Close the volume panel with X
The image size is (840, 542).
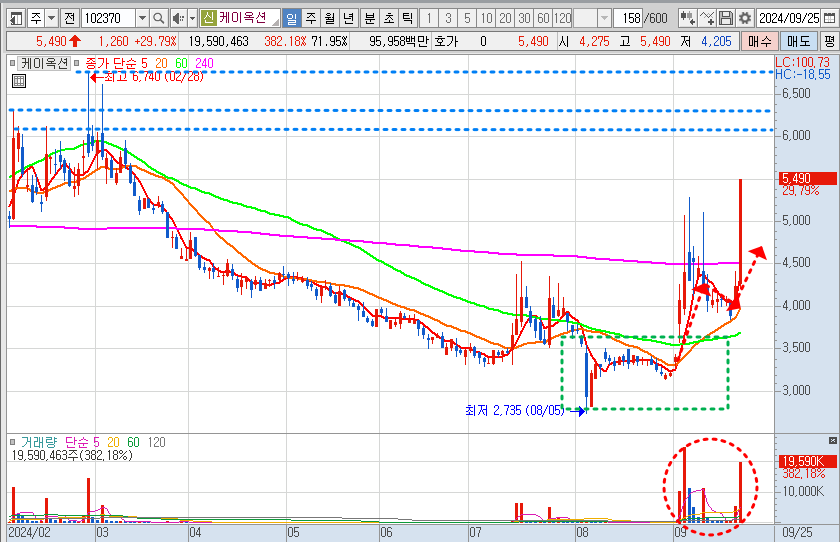(x=832, y=440)
